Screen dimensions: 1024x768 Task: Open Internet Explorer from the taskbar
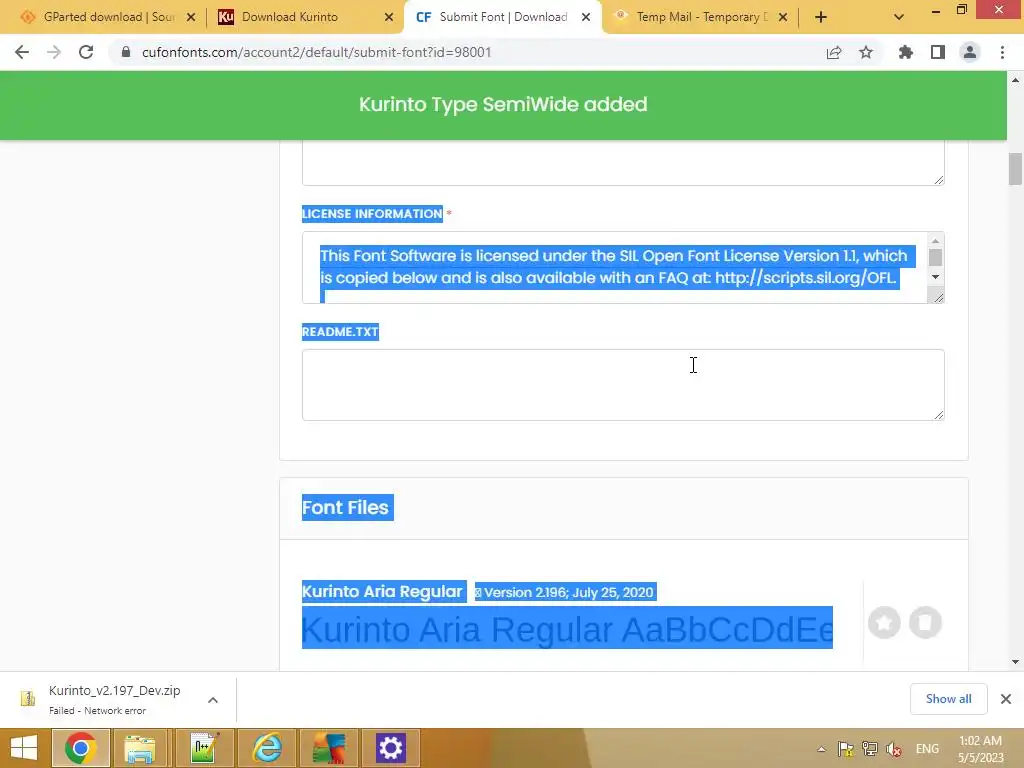(266, 748)
